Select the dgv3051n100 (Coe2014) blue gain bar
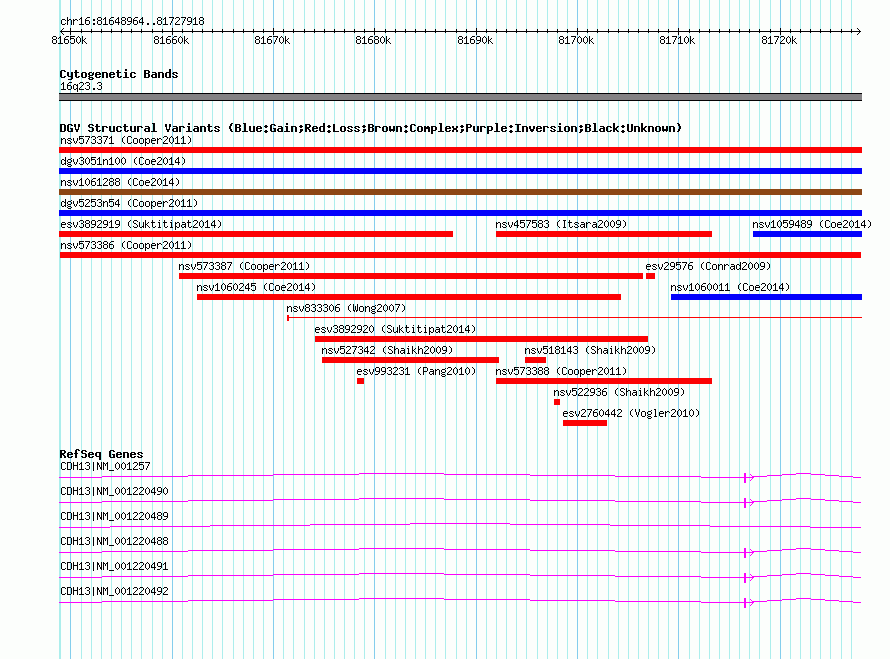Image resolution: width=890 pixels, height=659 pixels. 460,171
